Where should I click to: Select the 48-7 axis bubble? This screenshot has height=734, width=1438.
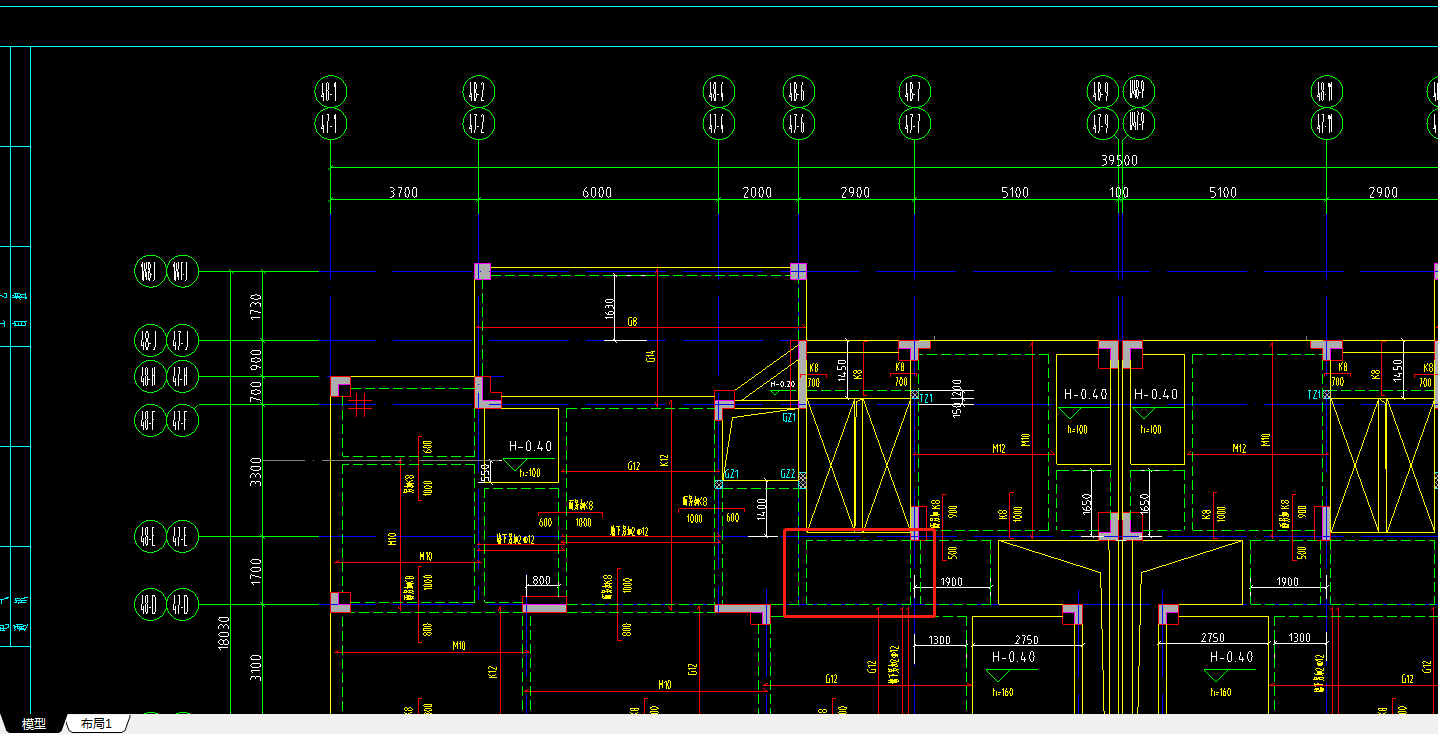pos(913,92)
